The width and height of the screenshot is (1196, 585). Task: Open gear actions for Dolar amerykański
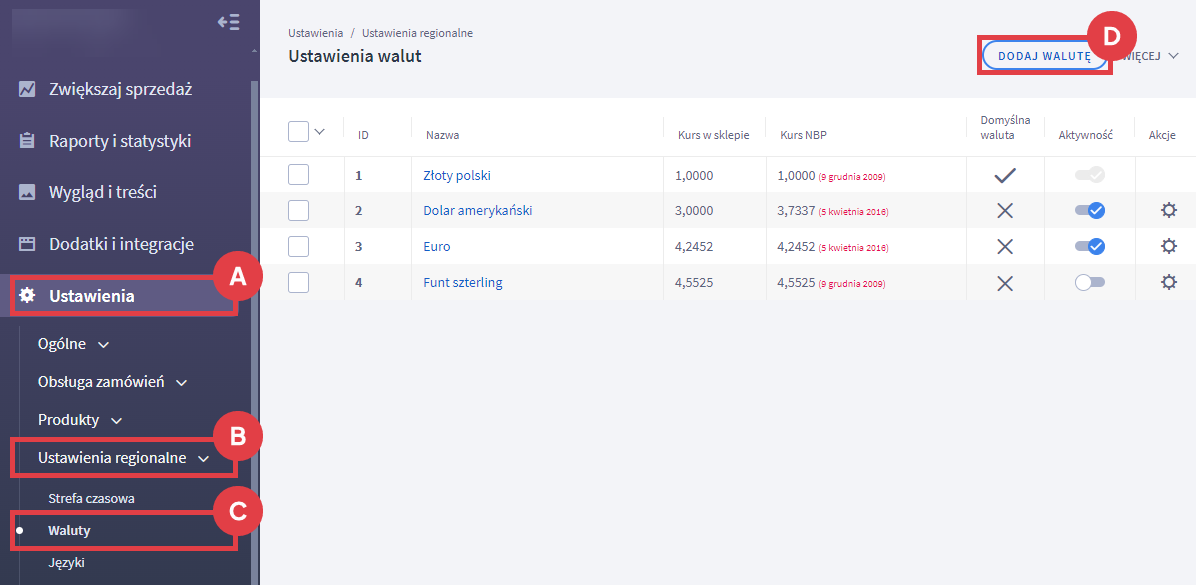(1168, 211)
